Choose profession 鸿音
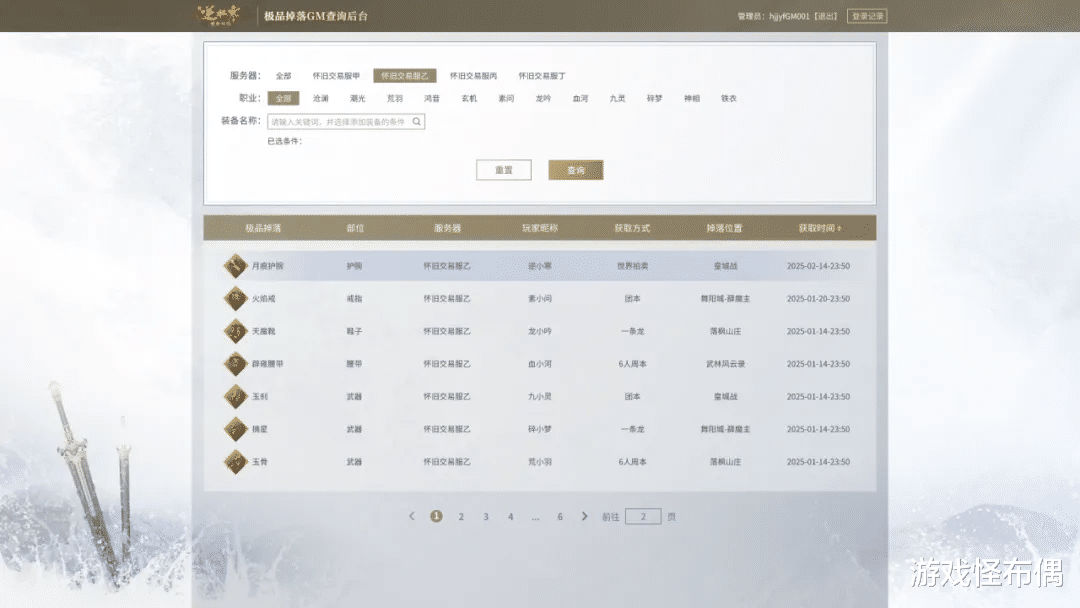Screen dimensions: 1080x608 point(432,98)
